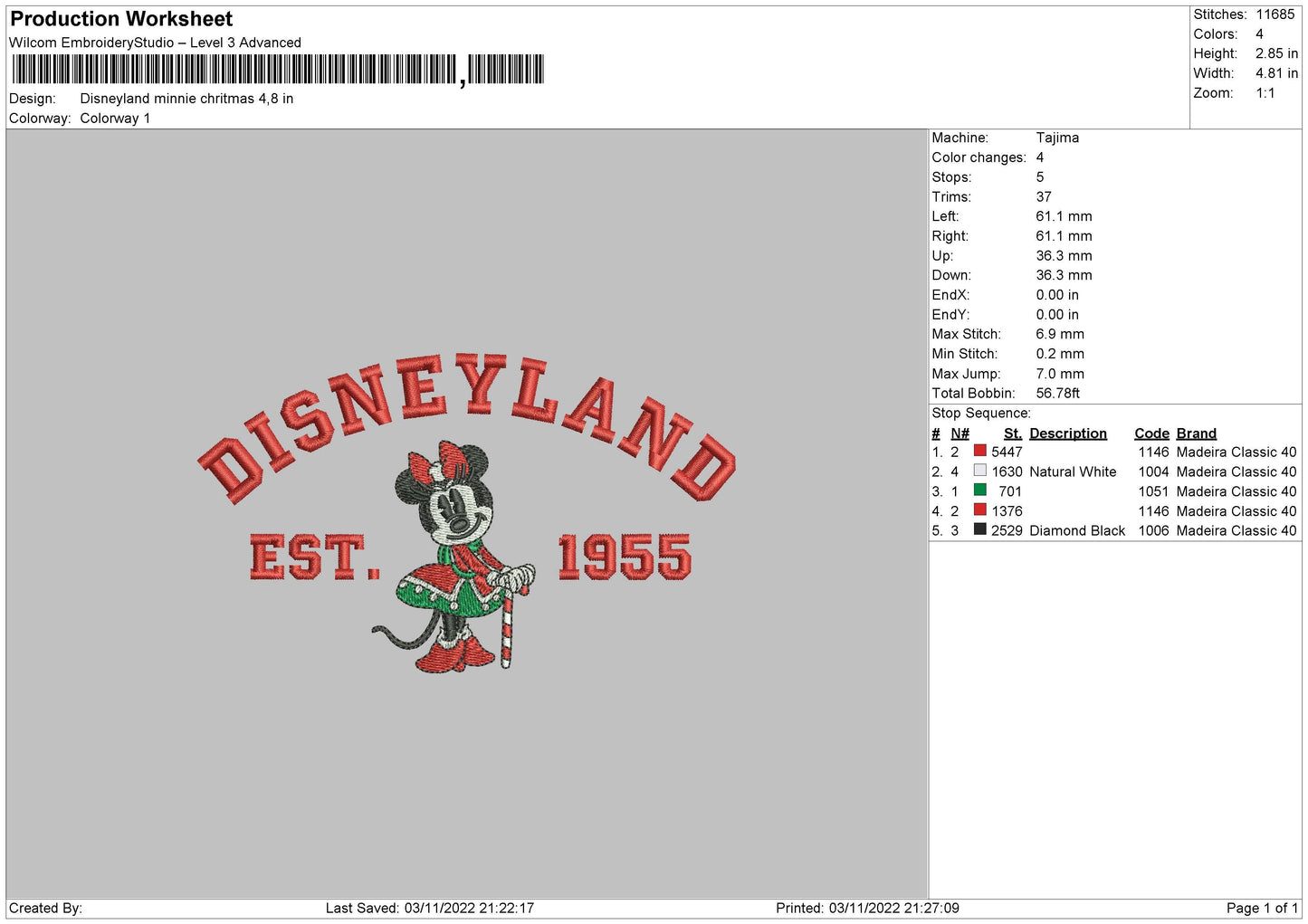Click the 'Code' column header
The height and width of the screenshot is (924, 1308).
click(x=1151, y=433)
